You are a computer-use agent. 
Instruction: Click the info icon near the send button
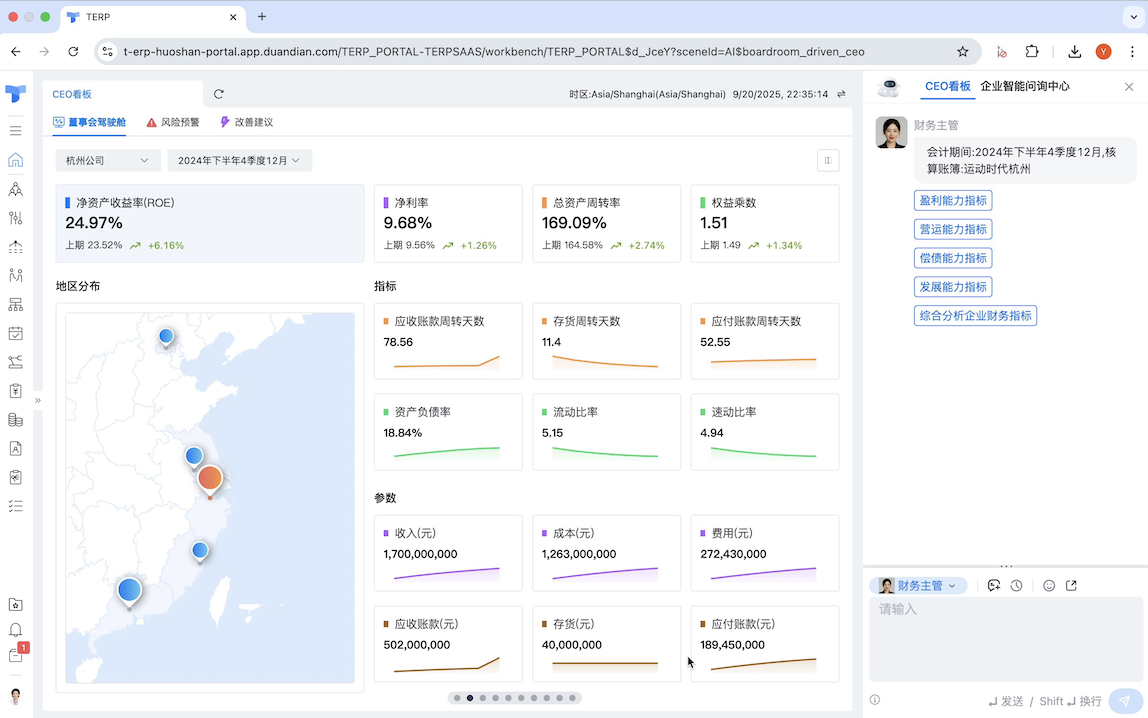coord(875,699)
